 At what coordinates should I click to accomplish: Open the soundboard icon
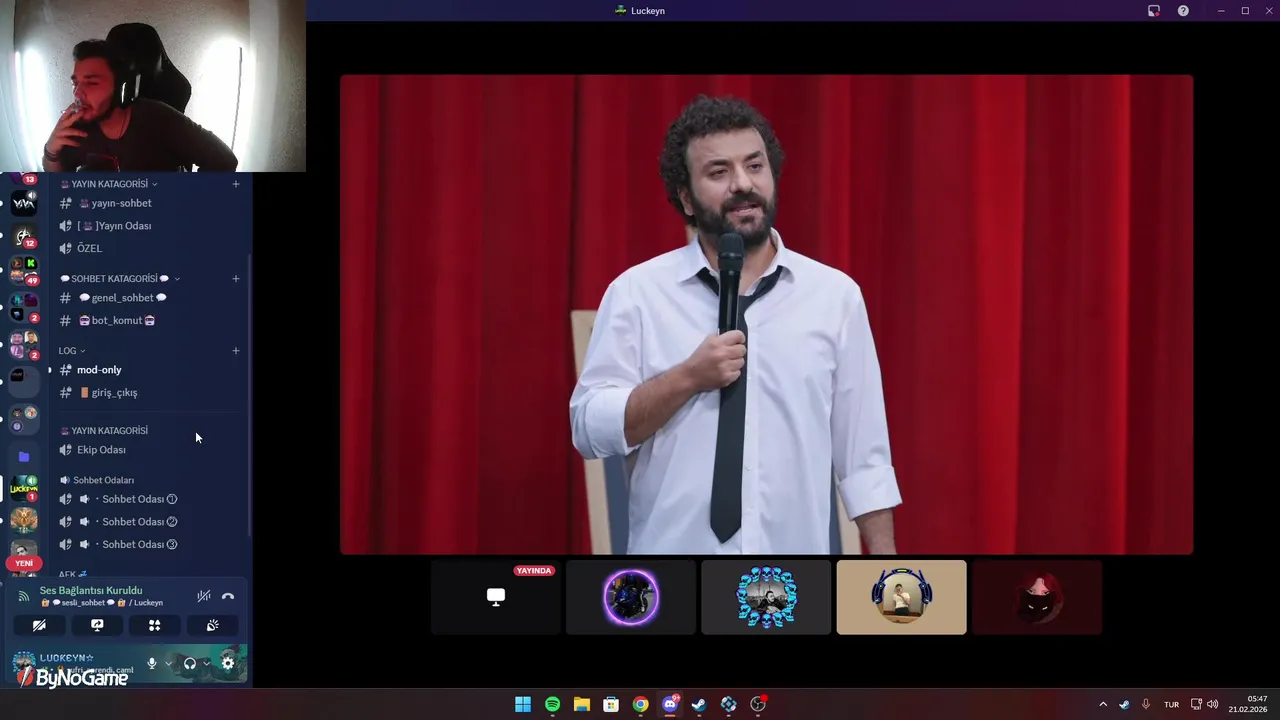coord(213,625)
